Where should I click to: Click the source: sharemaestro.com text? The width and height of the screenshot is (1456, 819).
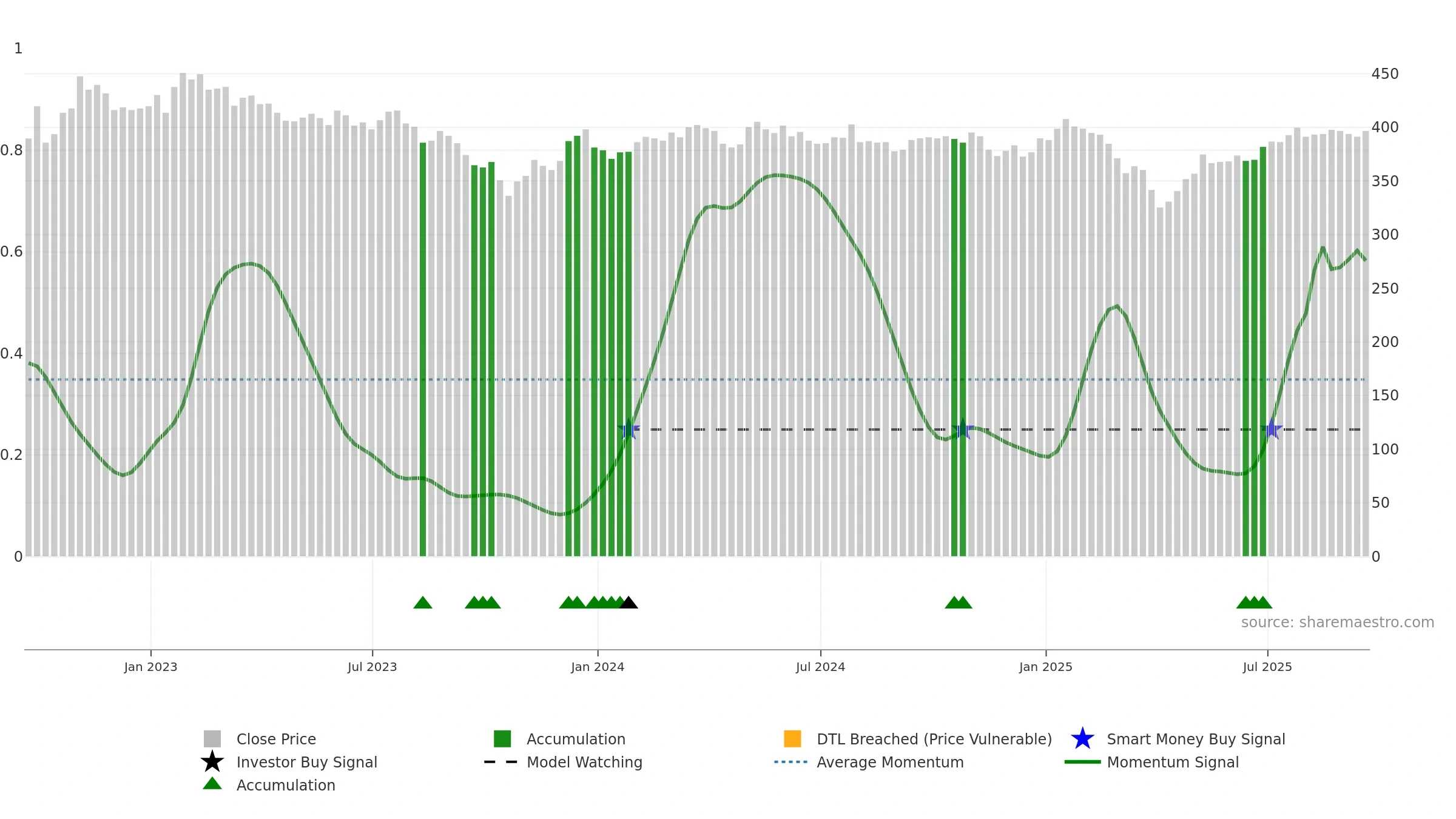point(1338,622)
